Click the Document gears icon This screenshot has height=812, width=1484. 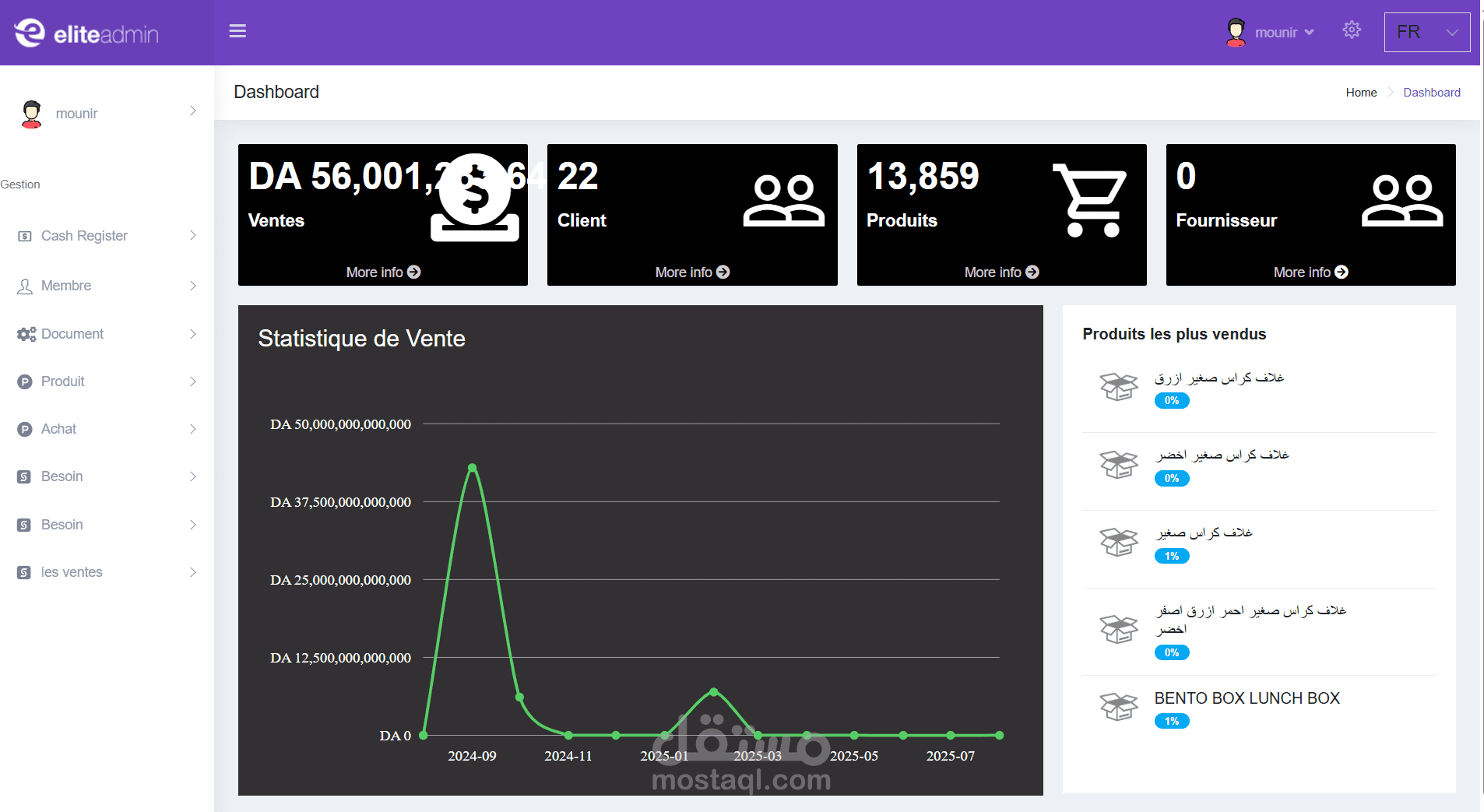(26, 334)
